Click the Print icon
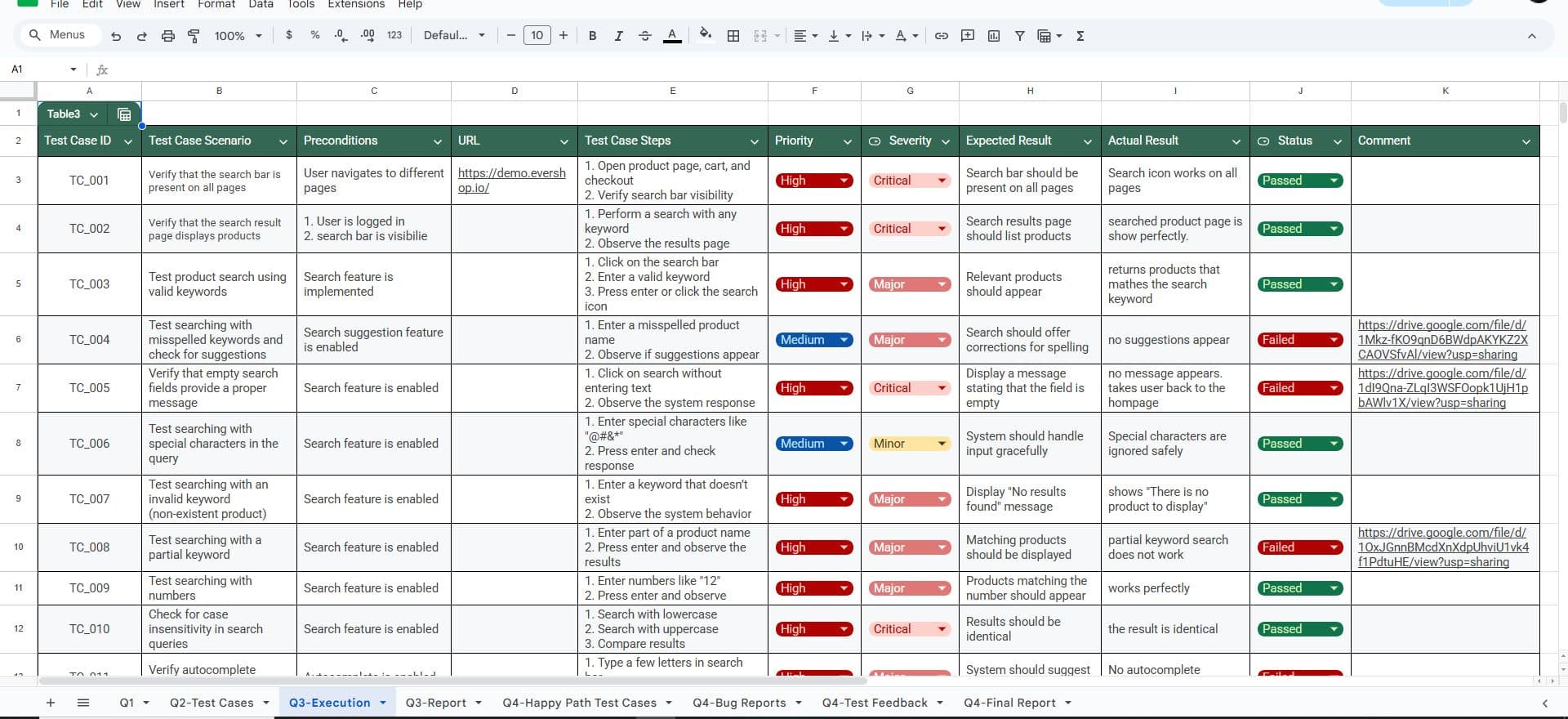Screen dimensions: 1568x719 (167, 36)
